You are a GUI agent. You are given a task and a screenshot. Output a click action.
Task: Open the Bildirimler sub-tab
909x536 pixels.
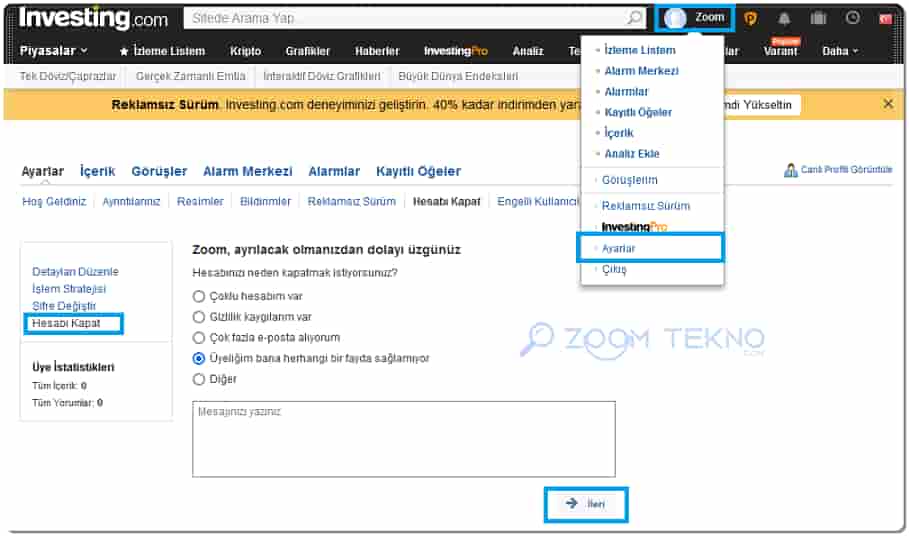[x=265, y=202]
